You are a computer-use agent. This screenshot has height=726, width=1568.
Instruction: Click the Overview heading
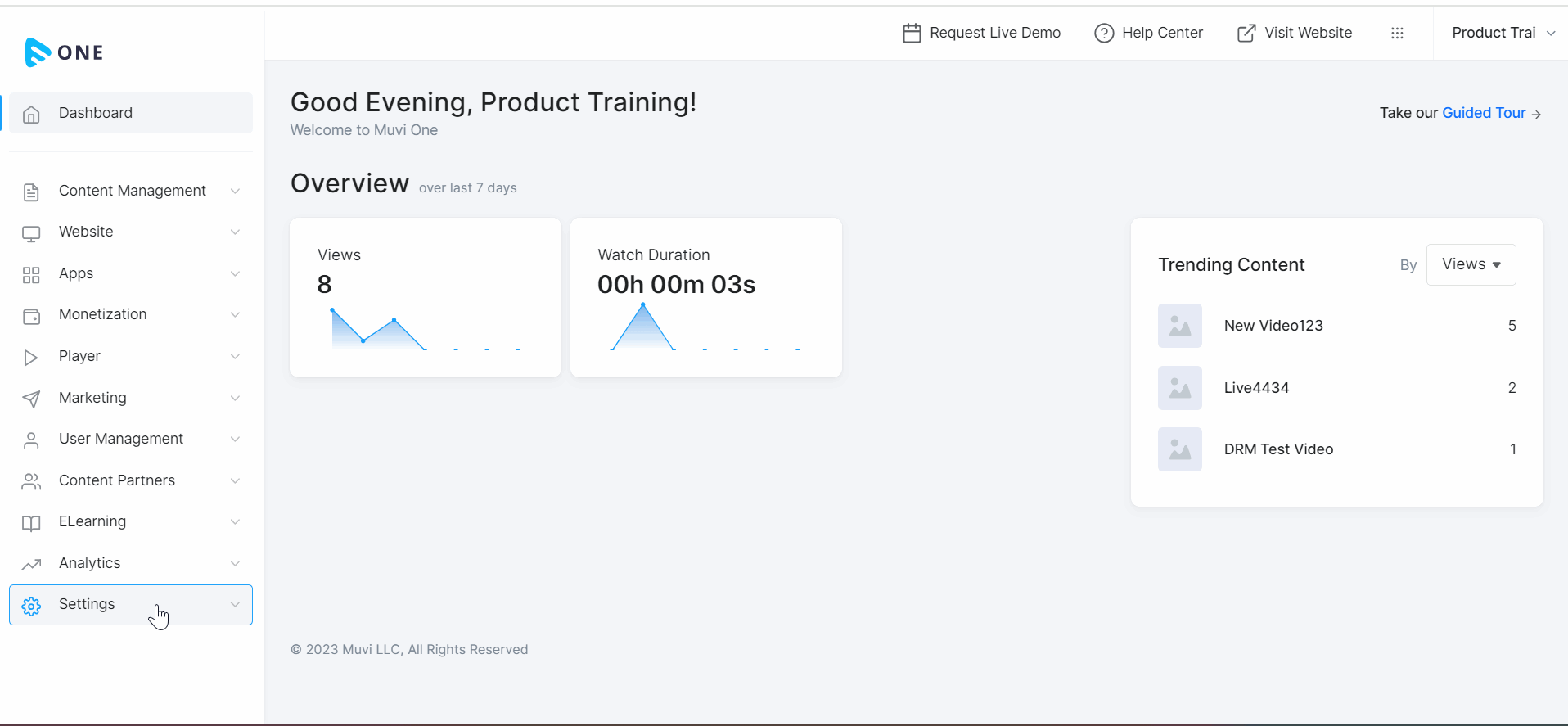click(x=349, y=183)
